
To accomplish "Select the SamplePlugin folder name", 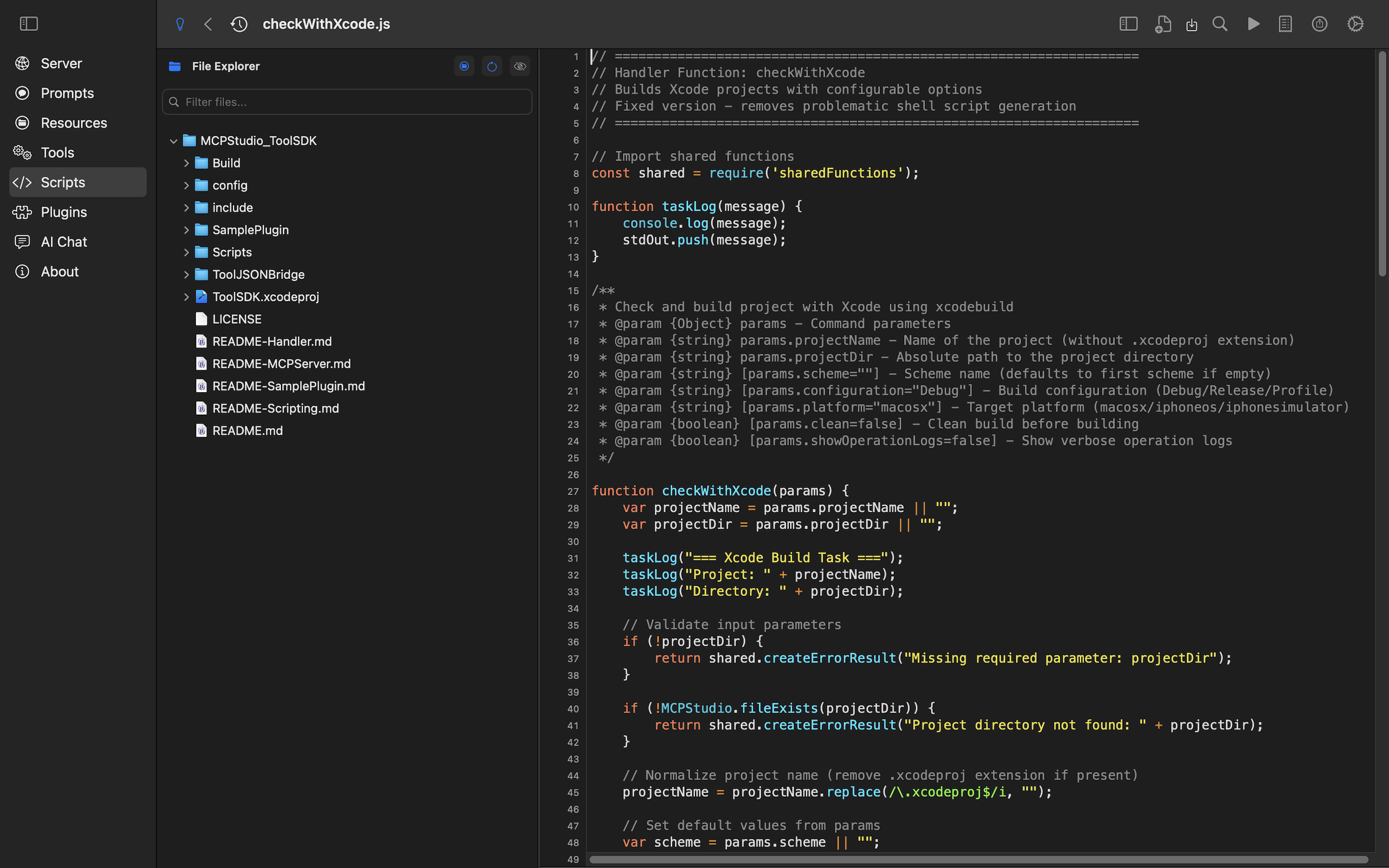I will pyautogui.click(x=250, y=230).
